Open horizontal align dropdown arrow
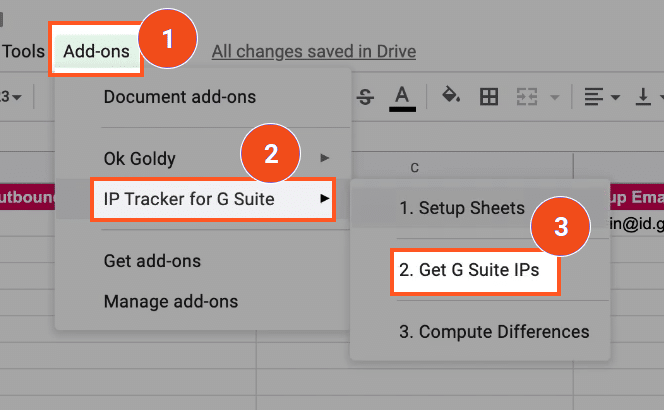The height and width of the screenshot is (410, 664). coord(615,98)
